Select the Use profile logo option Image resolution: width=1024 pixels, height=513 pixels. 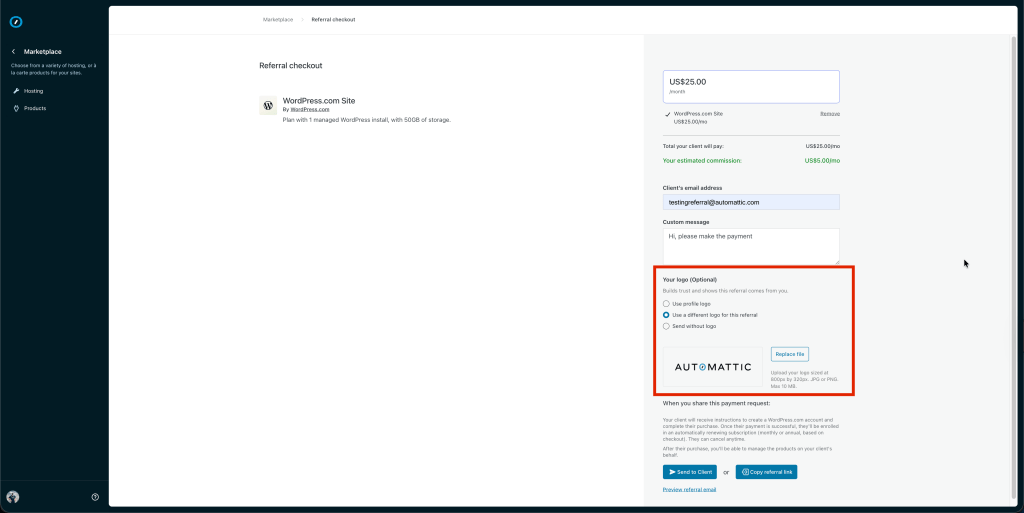pyautogui.click(x=667, y=303)
